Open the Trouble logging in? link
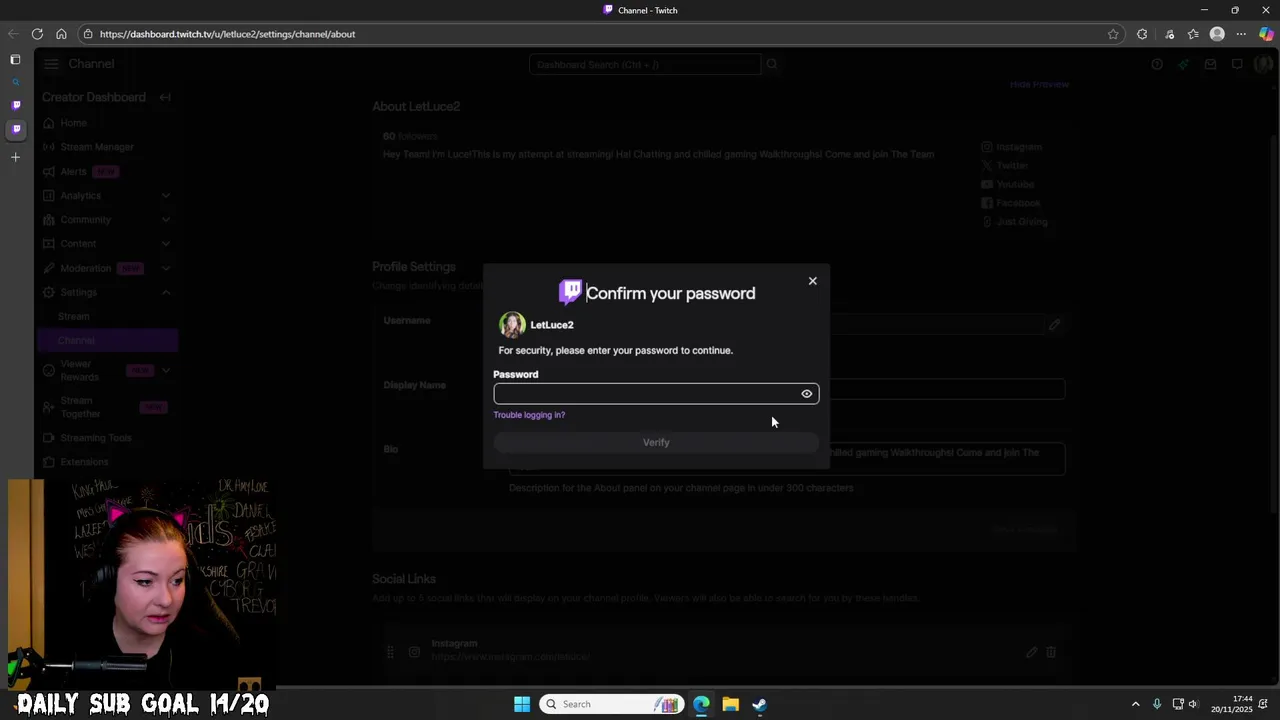1280x720 pixels. tap(529, 415)
